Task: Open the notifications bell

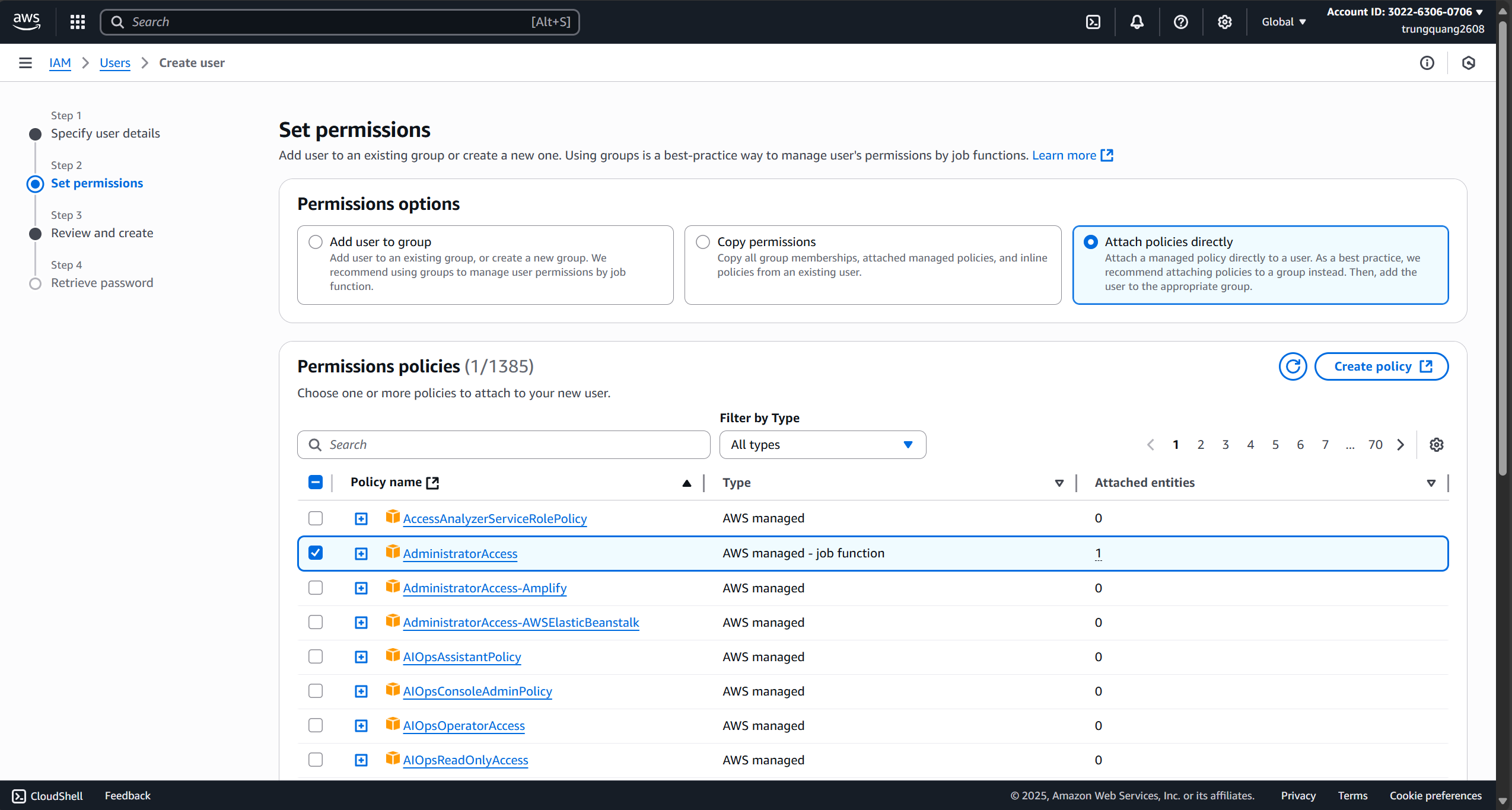Action: pyautogui.click(x=1137, y=22)
